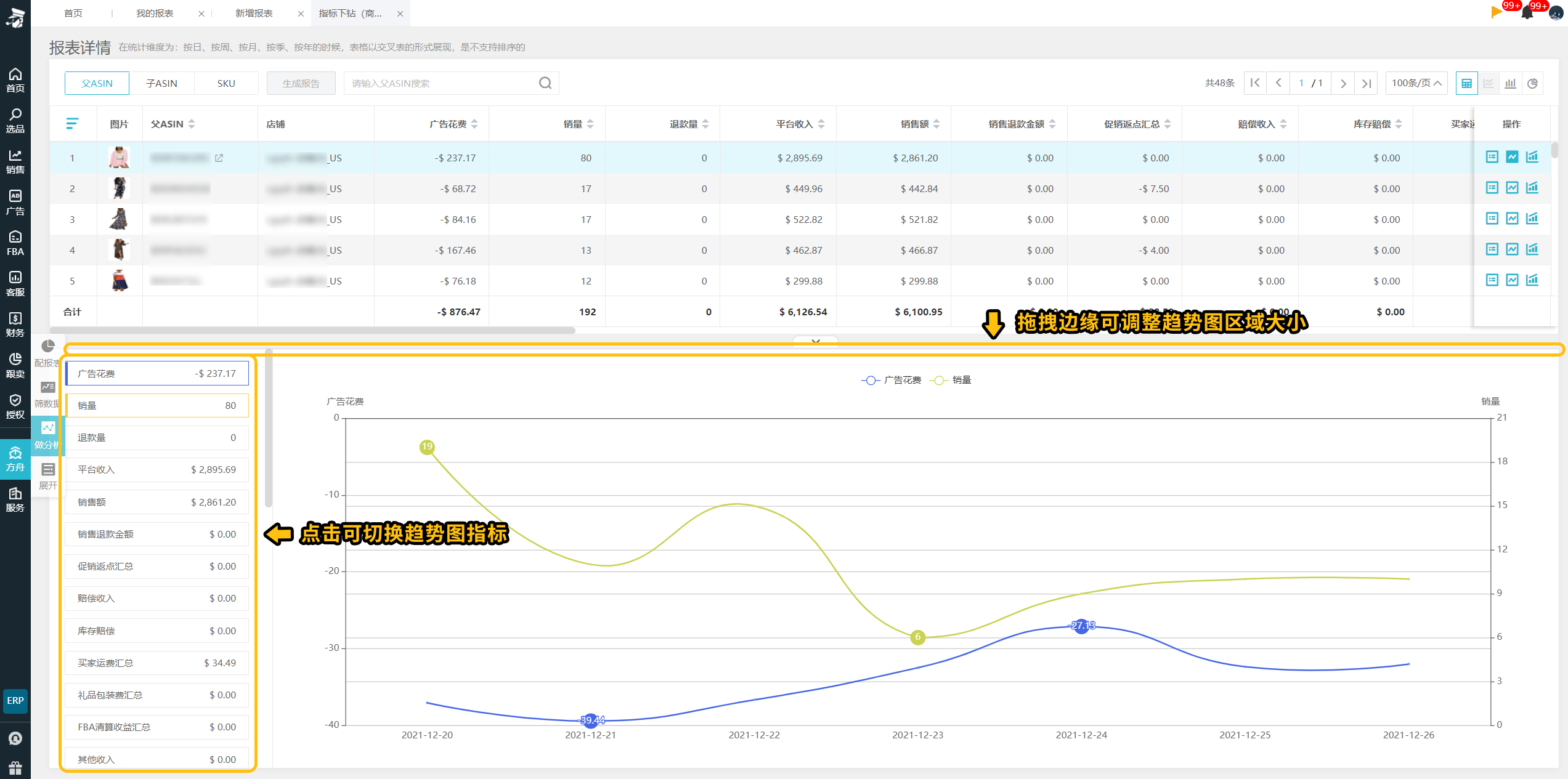Image resolution: width=1568 pixels, height=779 pixels.
Task: Click the ERP button in sidebar
Action: pyautogui.click(x=15, y=701)
